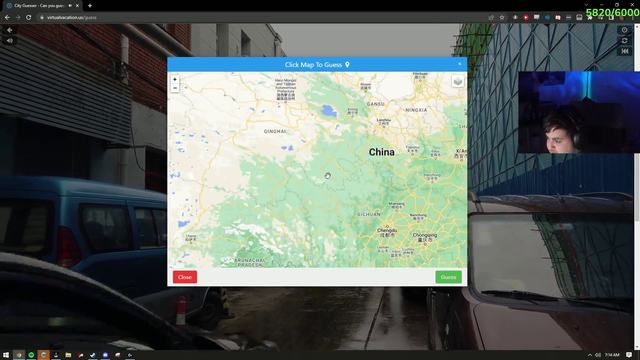
Task: Open notification center in taskbar
Action: click(x=629, y=355)
